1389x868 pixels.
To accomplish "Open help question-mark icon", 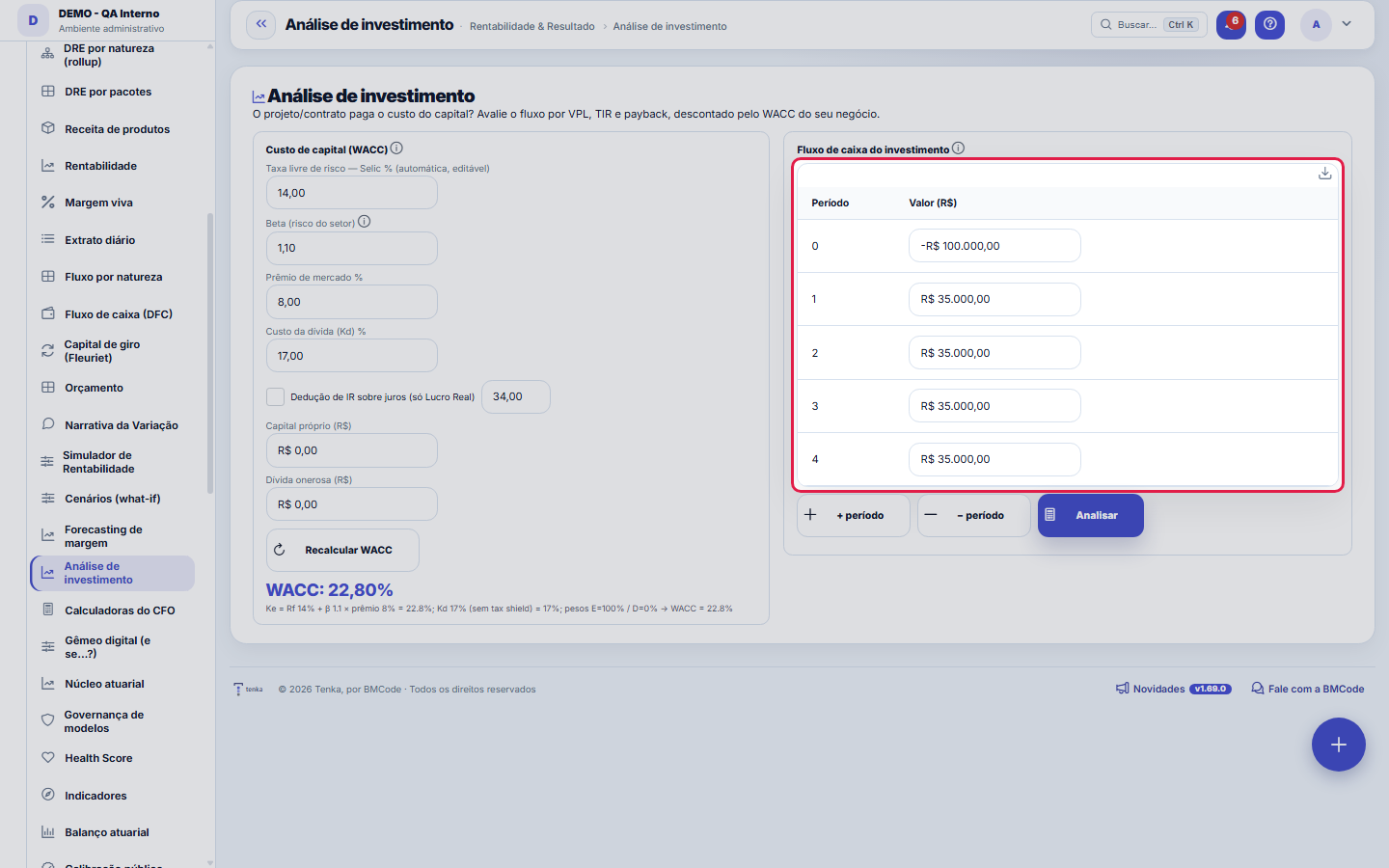I will click(x=1270, y=24).
